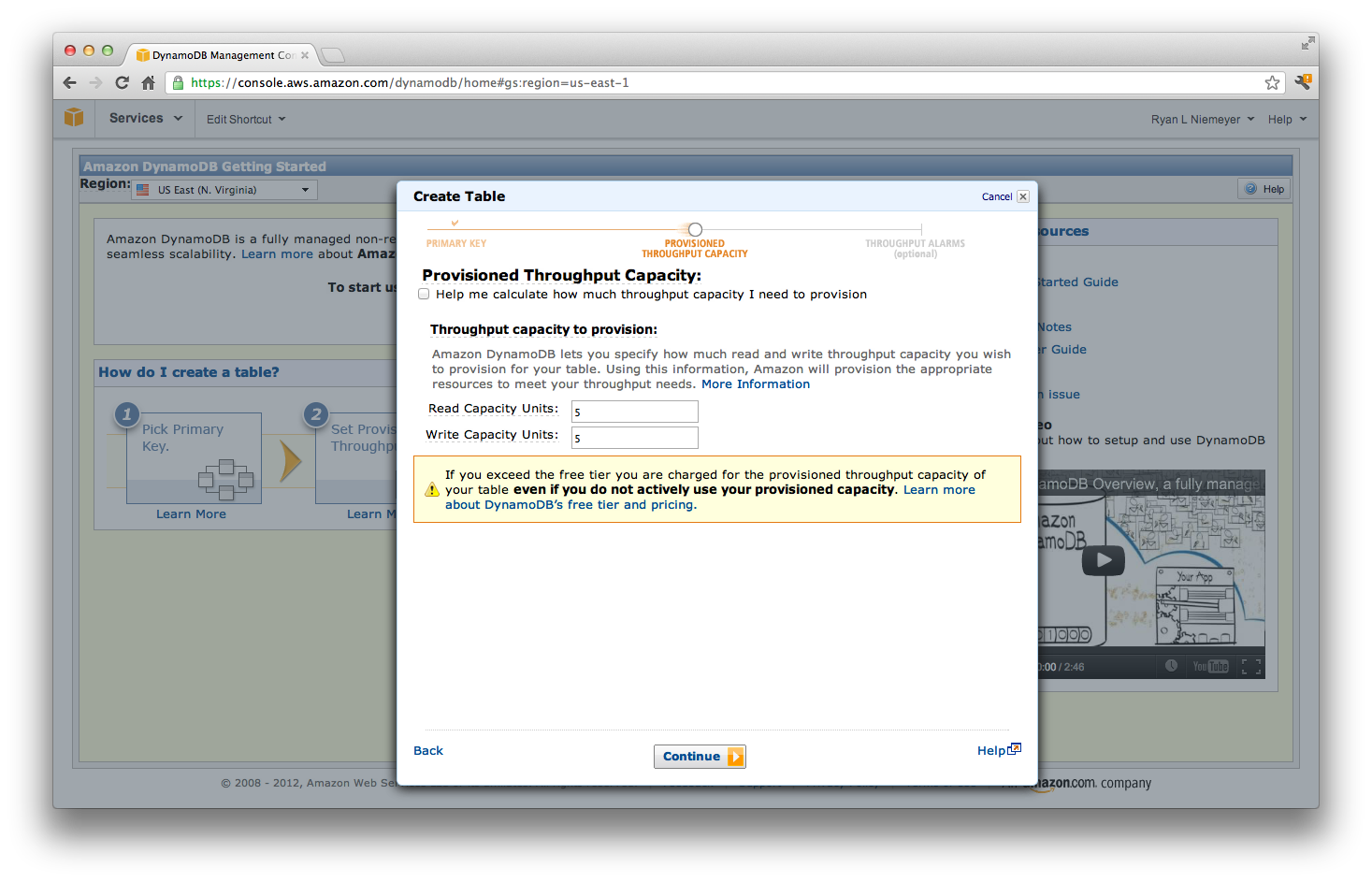Click the lock icon in the address bar
The width and height of the screenshot is (1372, 882).
click(x=179, y=82)
